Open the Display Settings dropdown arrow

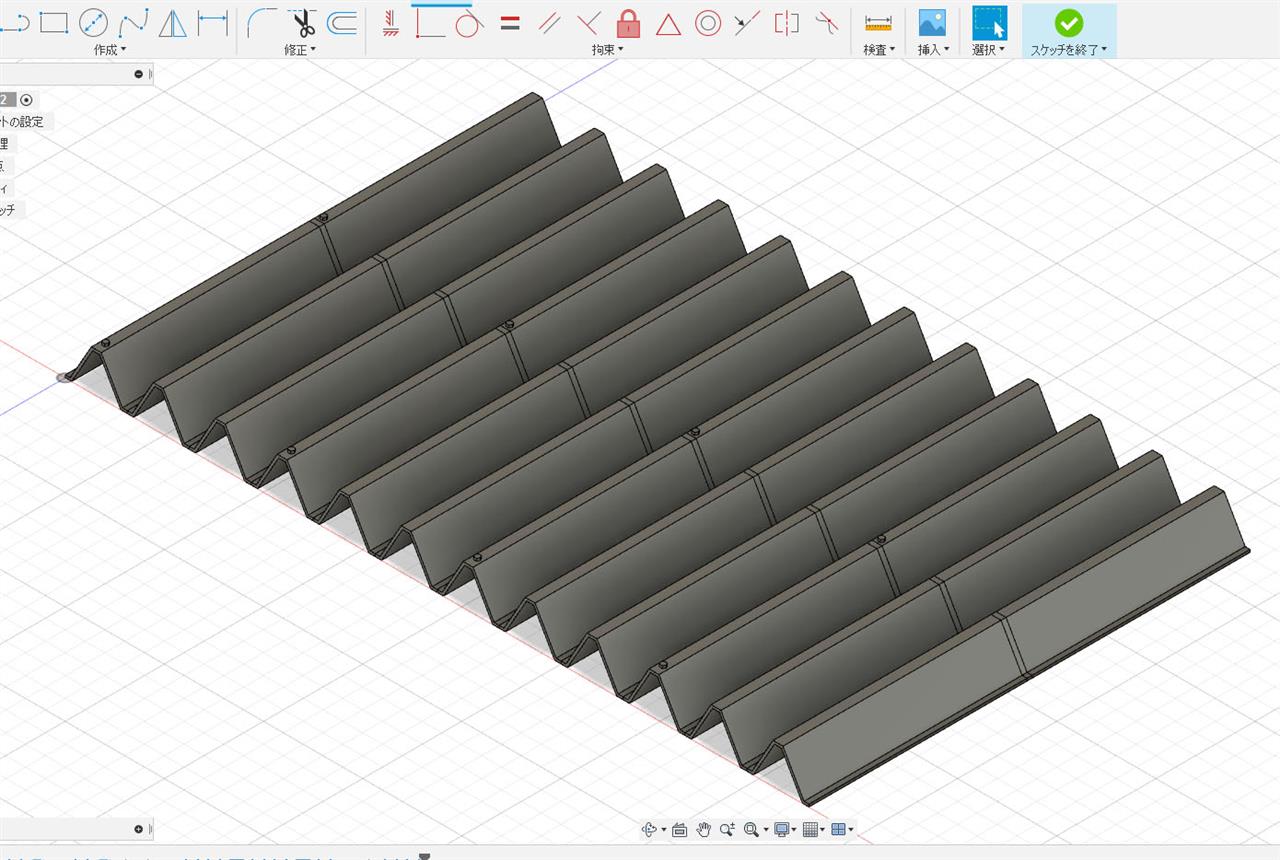click(795, 830)
